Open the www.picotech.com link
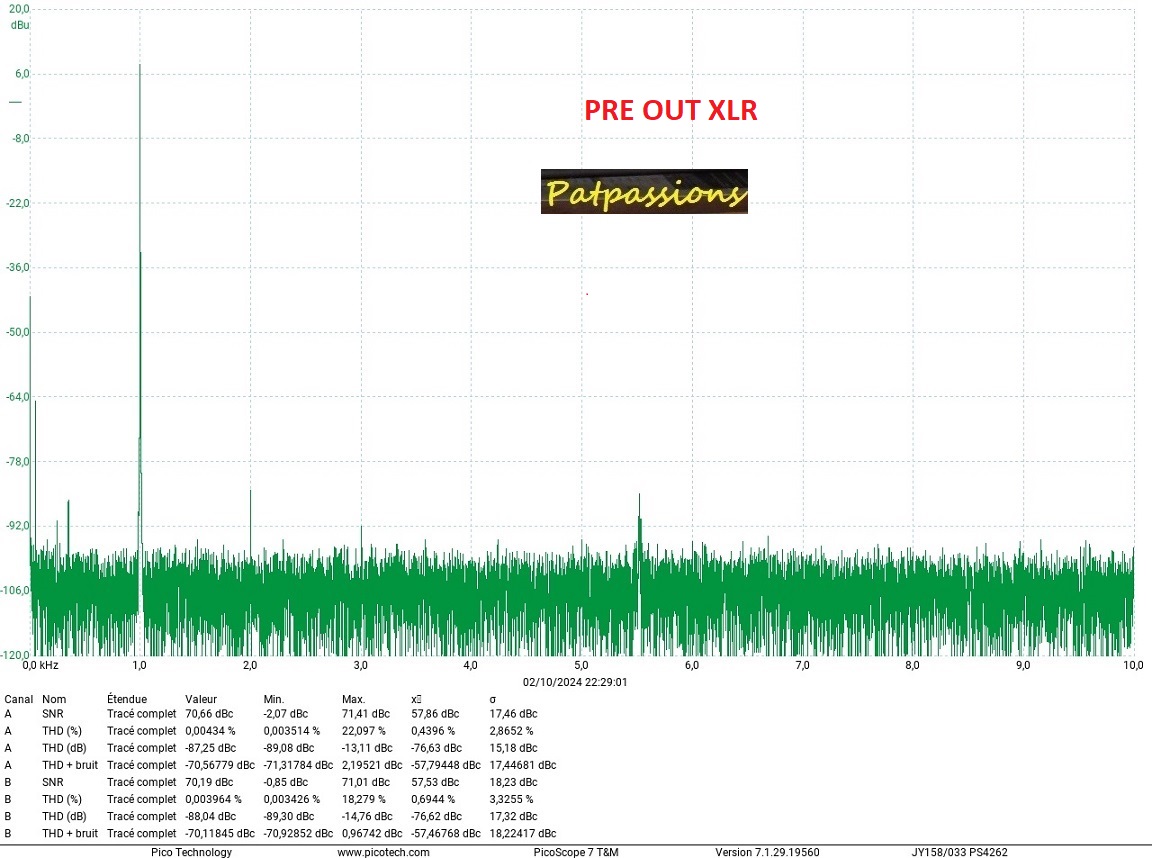The width and height of the screenshot is (1152, 858). (383, 852)
